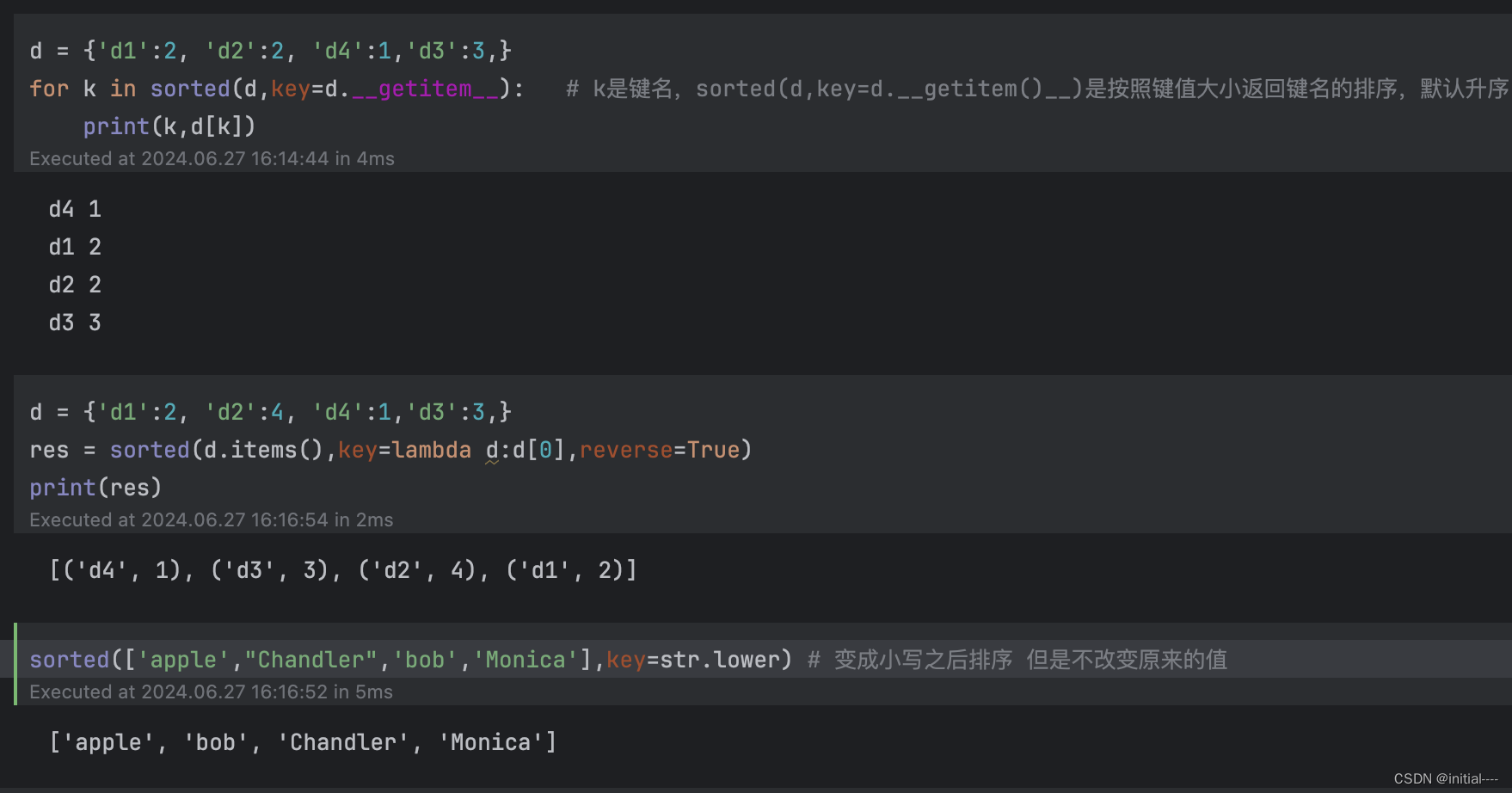Image resolution: width=1512 pixels, height=793 pixels.
Task: Click the output line 'd3 3'
Action: (74, 323)
